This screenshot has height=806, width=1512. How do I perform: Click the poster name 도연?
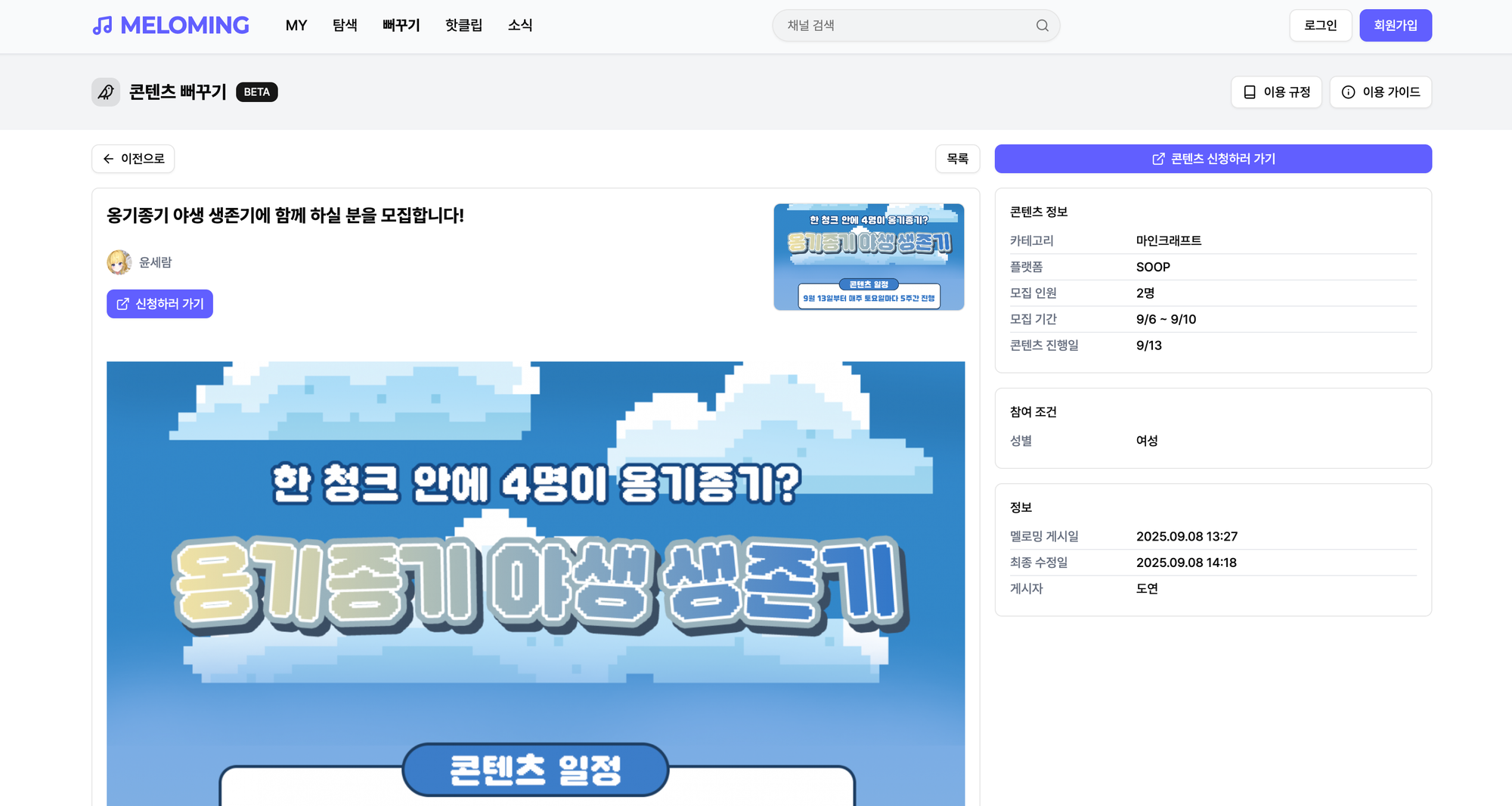pos(1147,589)
